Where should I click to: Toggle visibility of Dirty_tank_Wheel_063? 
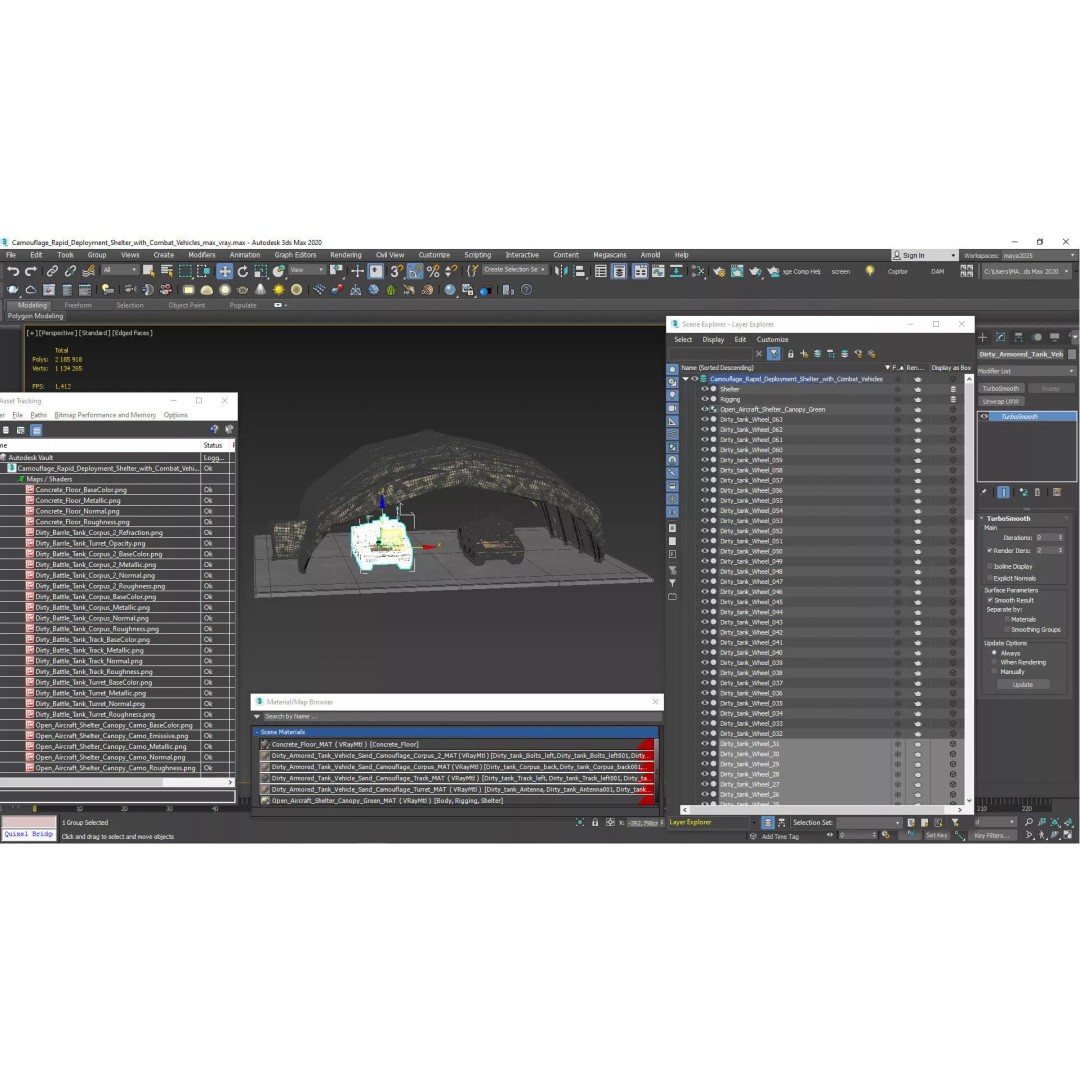click(705, 419)
